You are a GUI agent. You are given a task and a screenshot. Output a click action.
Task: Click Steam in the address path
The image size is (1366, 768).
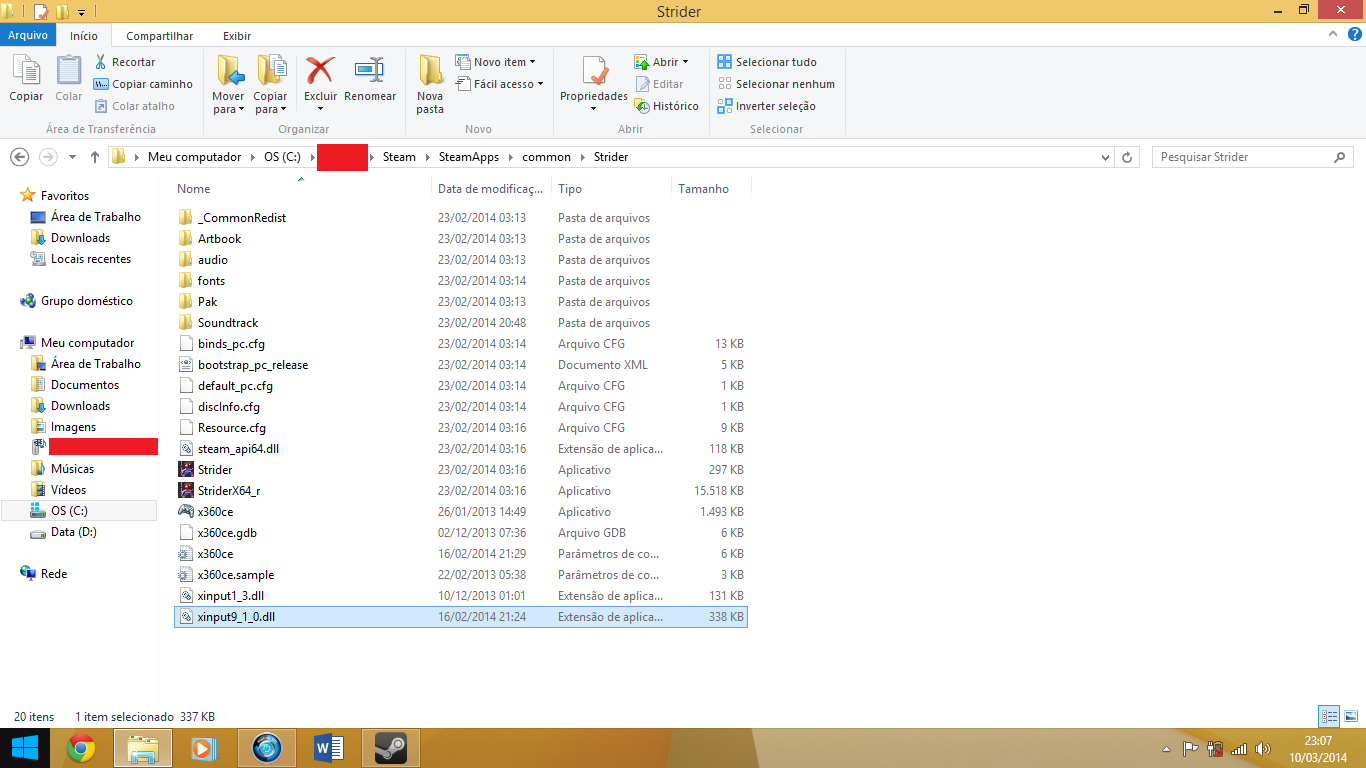tap(399, 157)
